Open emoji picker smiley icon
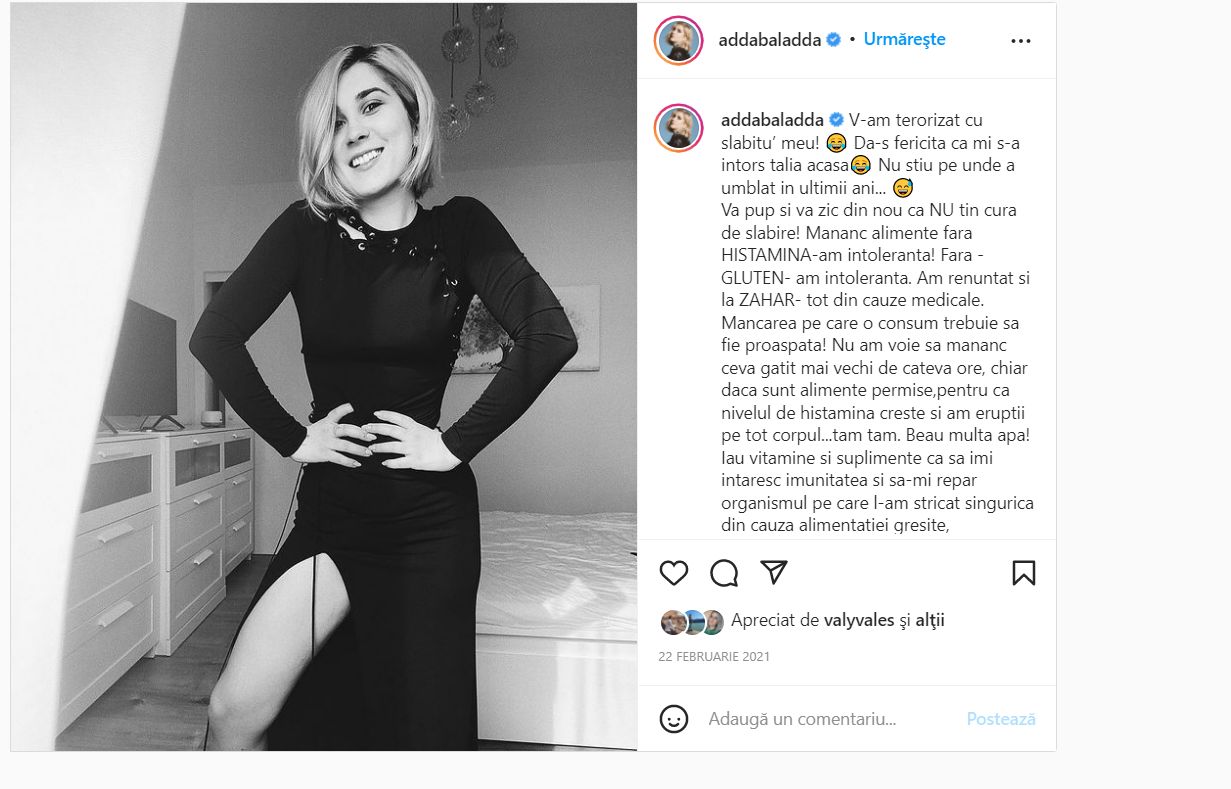 coord(674,718)
